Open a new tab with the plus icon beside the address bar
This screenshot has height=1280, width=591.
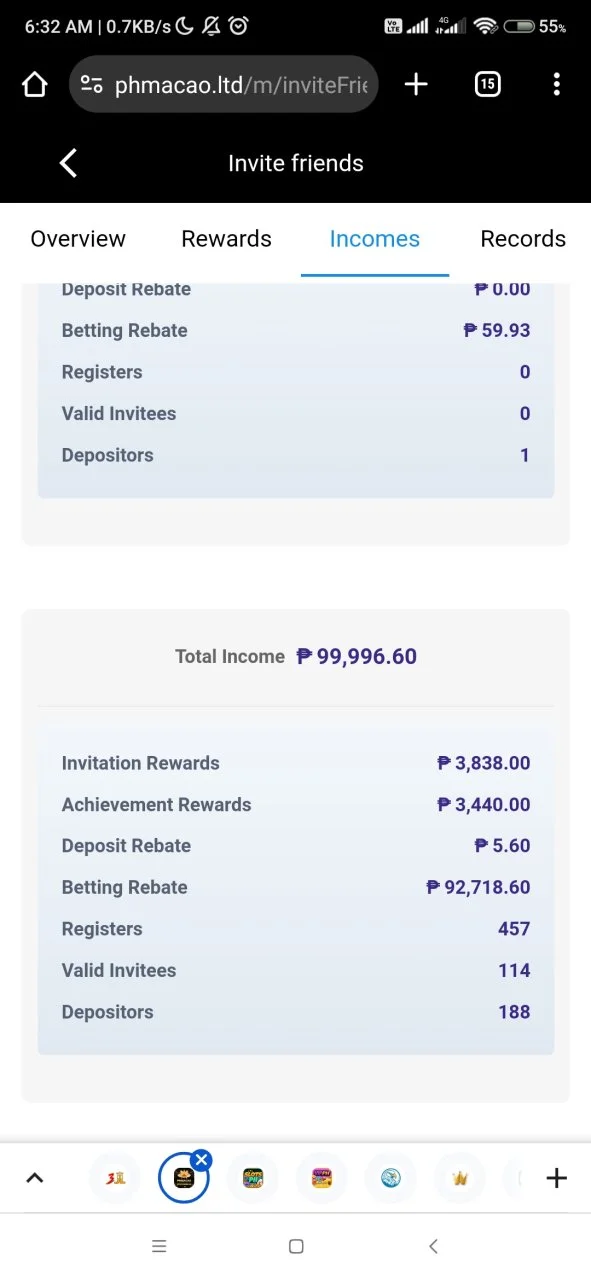click(416, 85)
